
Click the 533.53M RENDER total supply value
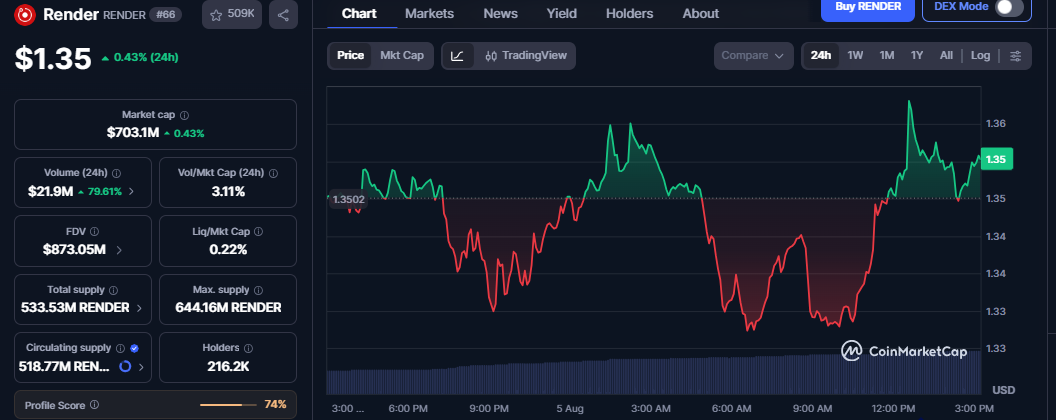point(75,308)
